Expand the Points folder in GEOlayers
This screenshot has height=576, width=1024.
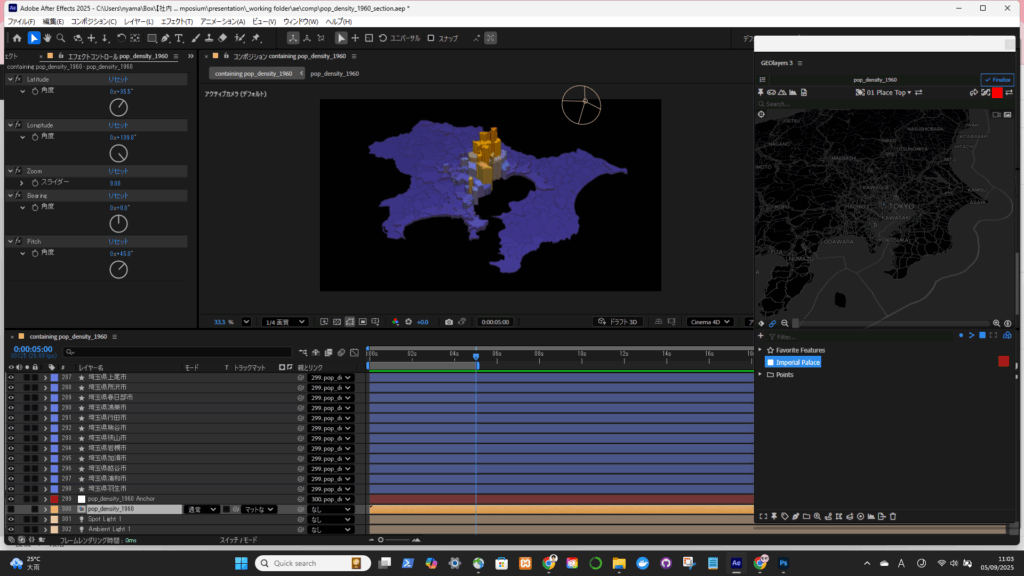(x=760, y=374)
